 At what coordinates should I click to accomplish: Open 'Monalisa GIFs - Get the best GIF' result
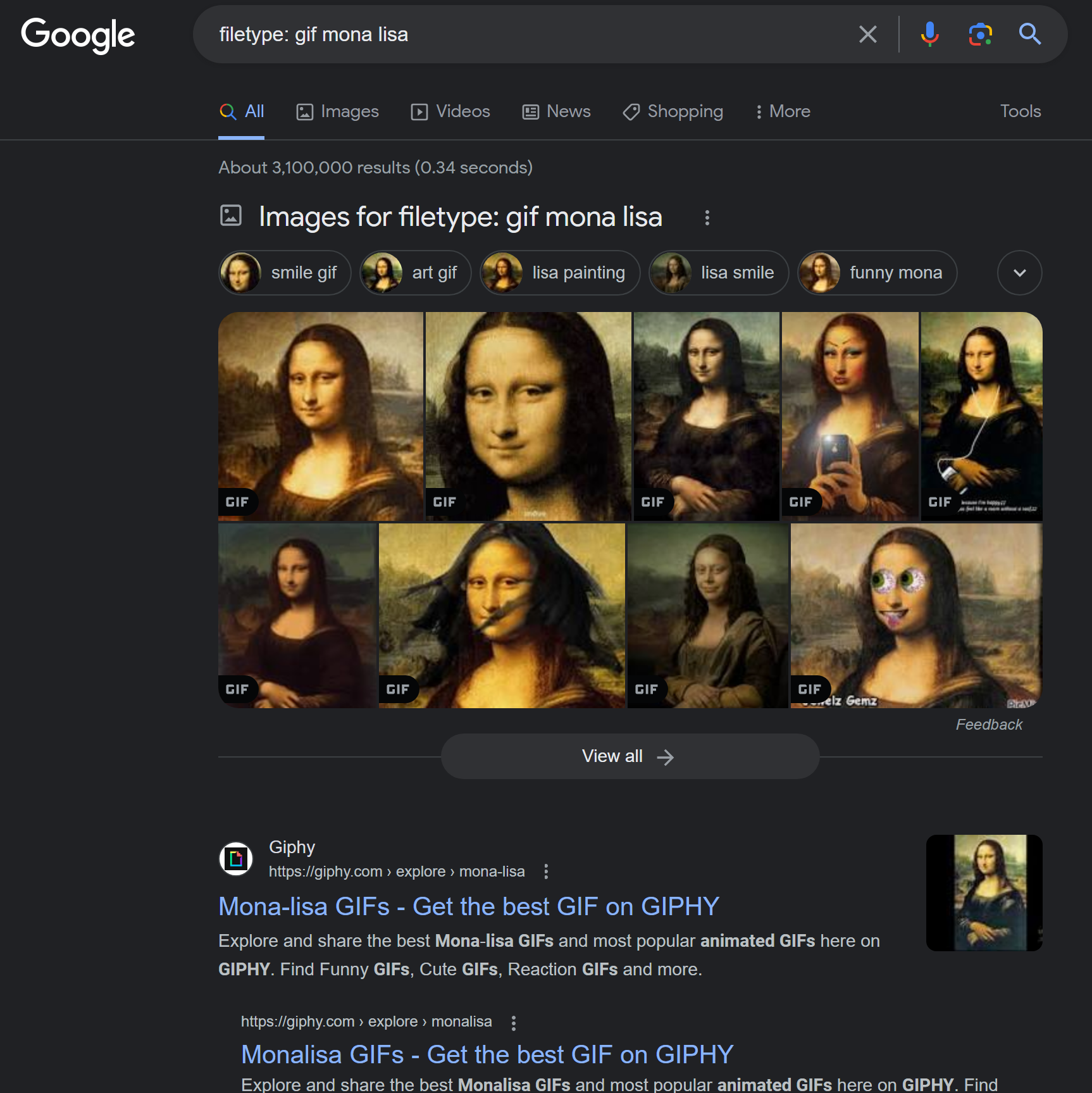click(487, 1055)
